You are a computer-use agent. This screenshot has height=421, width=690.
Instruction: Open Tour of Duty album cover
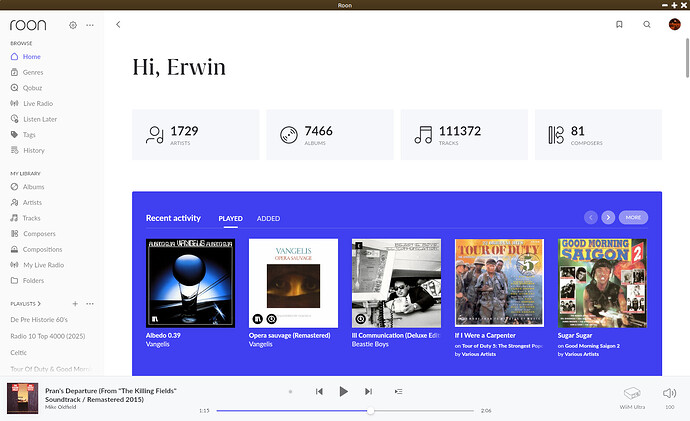click(499, 283)
